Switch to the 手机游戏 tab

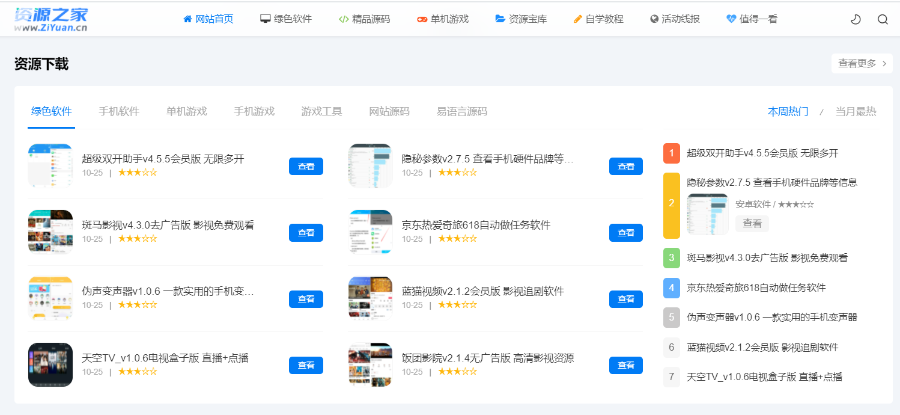254,111
